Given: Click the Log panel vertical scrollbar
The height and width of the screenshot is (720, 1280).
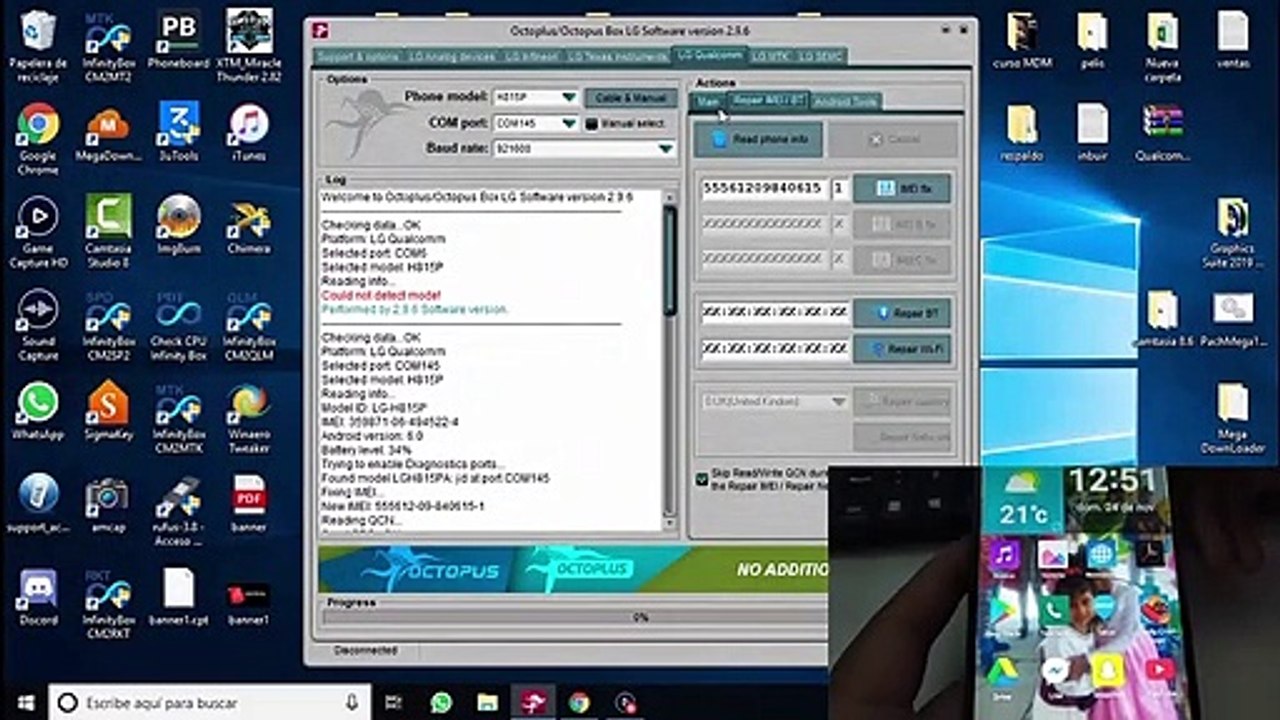Looking at the screenshot, I should 670,360.
